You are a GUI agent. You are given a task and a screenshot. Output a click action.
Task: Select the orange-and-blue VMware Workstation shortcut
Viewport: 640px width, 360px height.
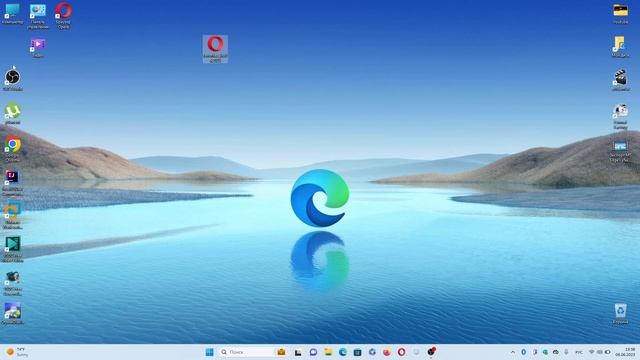[12, 216]
